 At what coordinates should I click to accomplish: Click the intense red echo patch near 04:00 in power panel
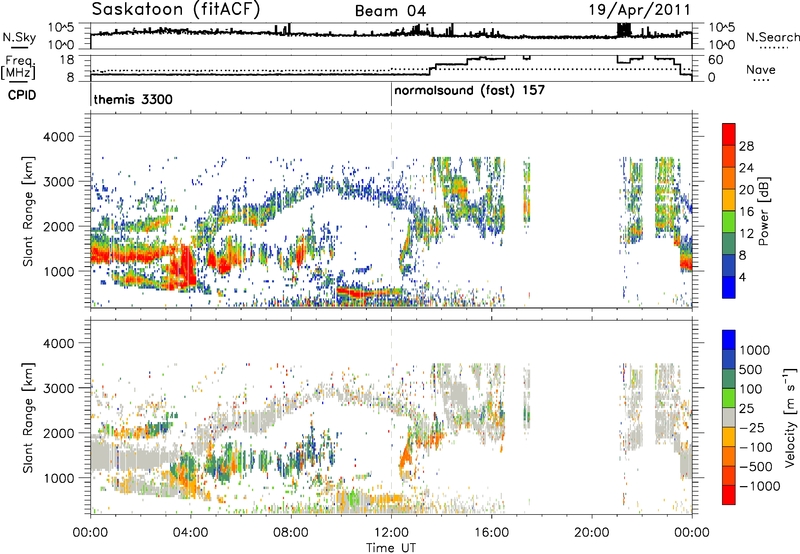pos(184,267)
